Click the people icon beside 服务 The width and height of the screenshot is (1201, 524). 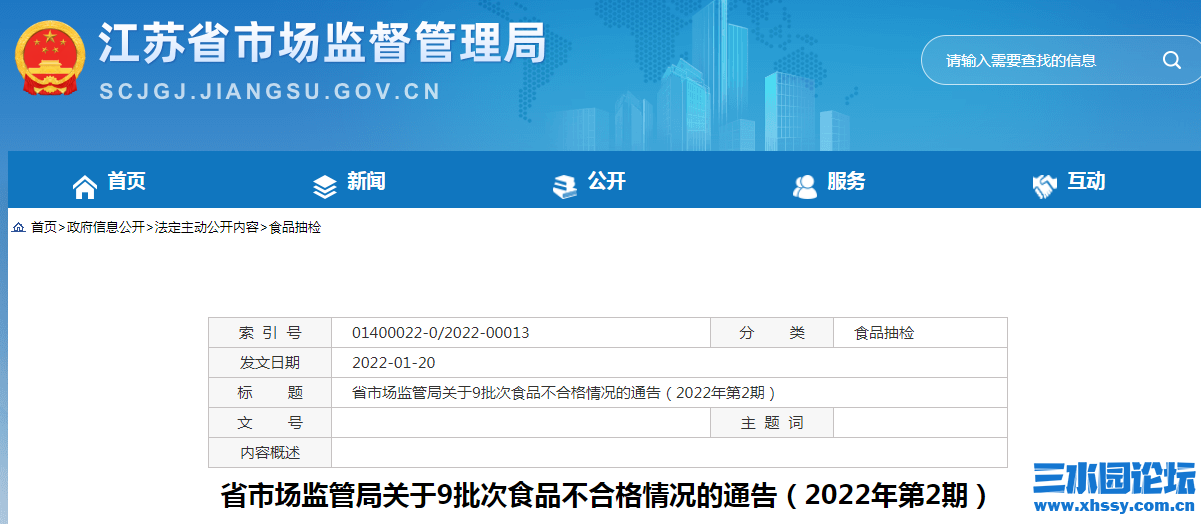click(x=805, y=186)
